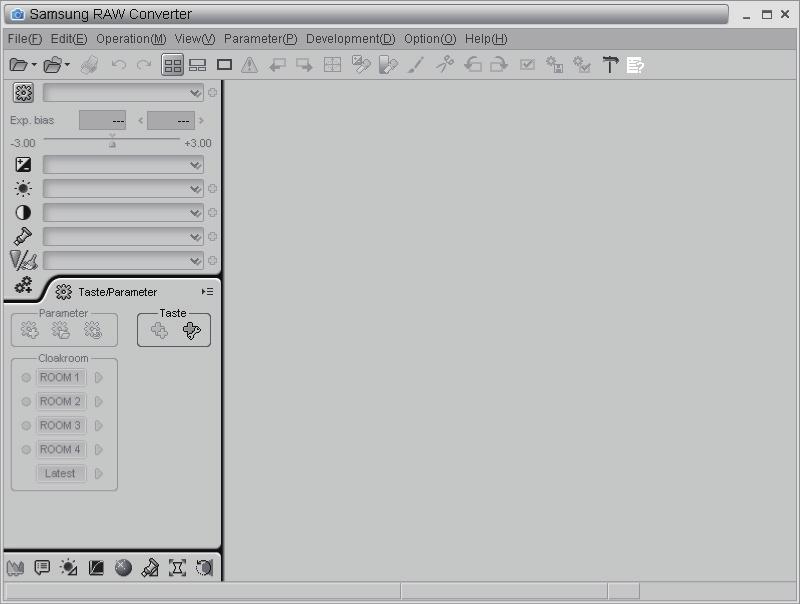This screenshot has width=800, height=604.
Task: Select the ROOM 1 radio button
Action: tap(26, 378)
